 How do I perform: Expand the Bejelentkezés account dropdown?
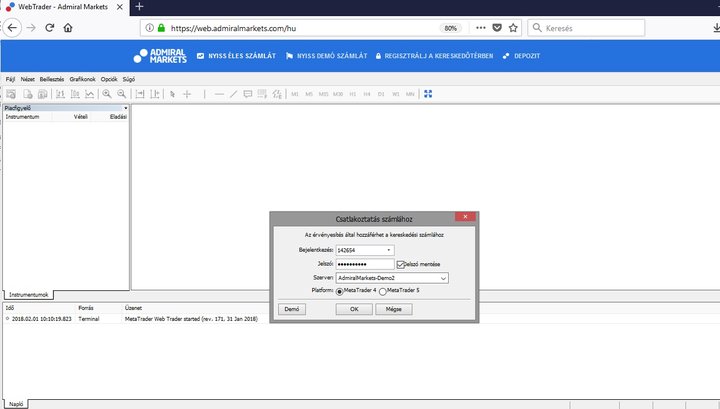[x=388, y=250]
